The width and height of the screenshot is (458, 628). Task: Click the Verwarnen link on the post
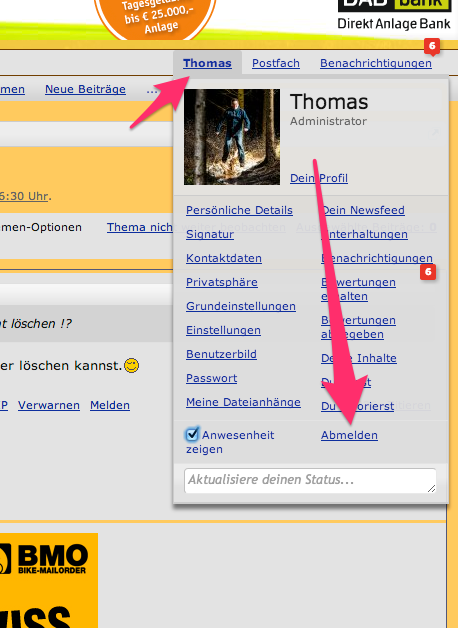49,405
